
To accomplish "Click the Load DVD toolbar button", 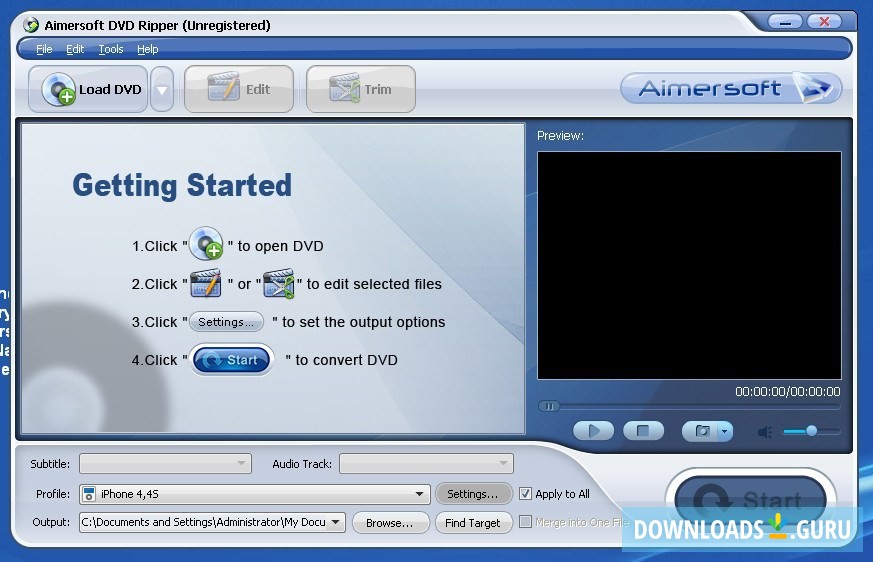I will [x=88, y=89].
